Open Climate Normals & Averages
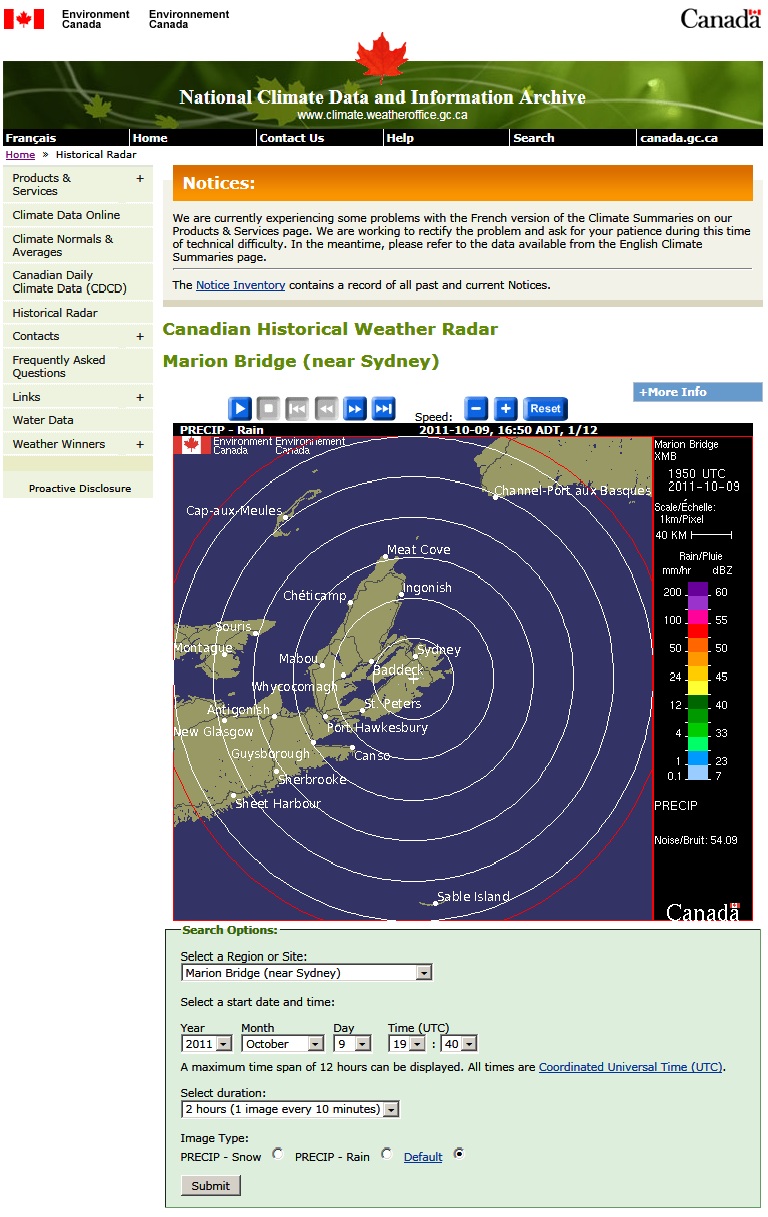The width and height of the screenshot is (768, 1217). [x=63, y=245]
